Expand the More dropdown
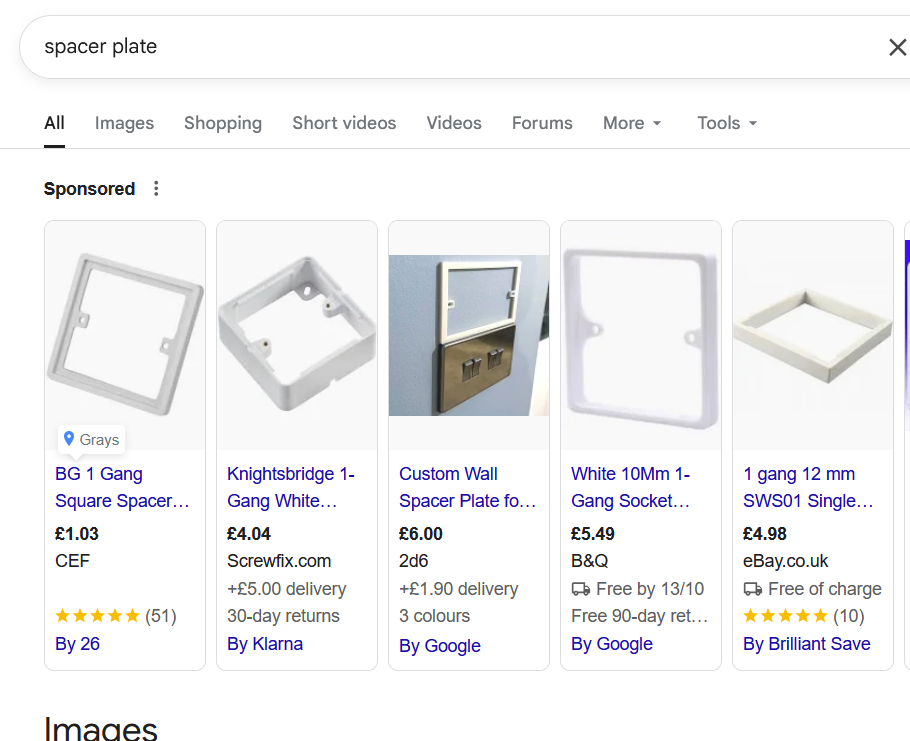This screenshot has width=910, height=741. pyautogui.click(x=632, y=123)
